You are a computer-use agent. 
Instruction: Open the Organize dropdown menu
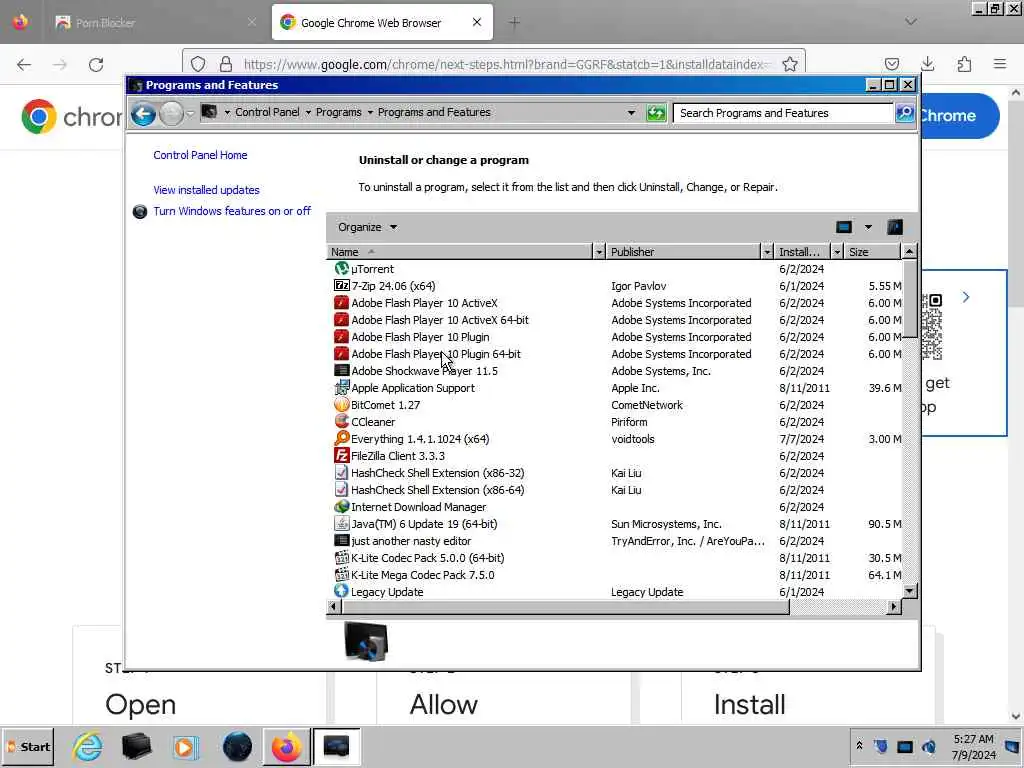click(367, 227)
